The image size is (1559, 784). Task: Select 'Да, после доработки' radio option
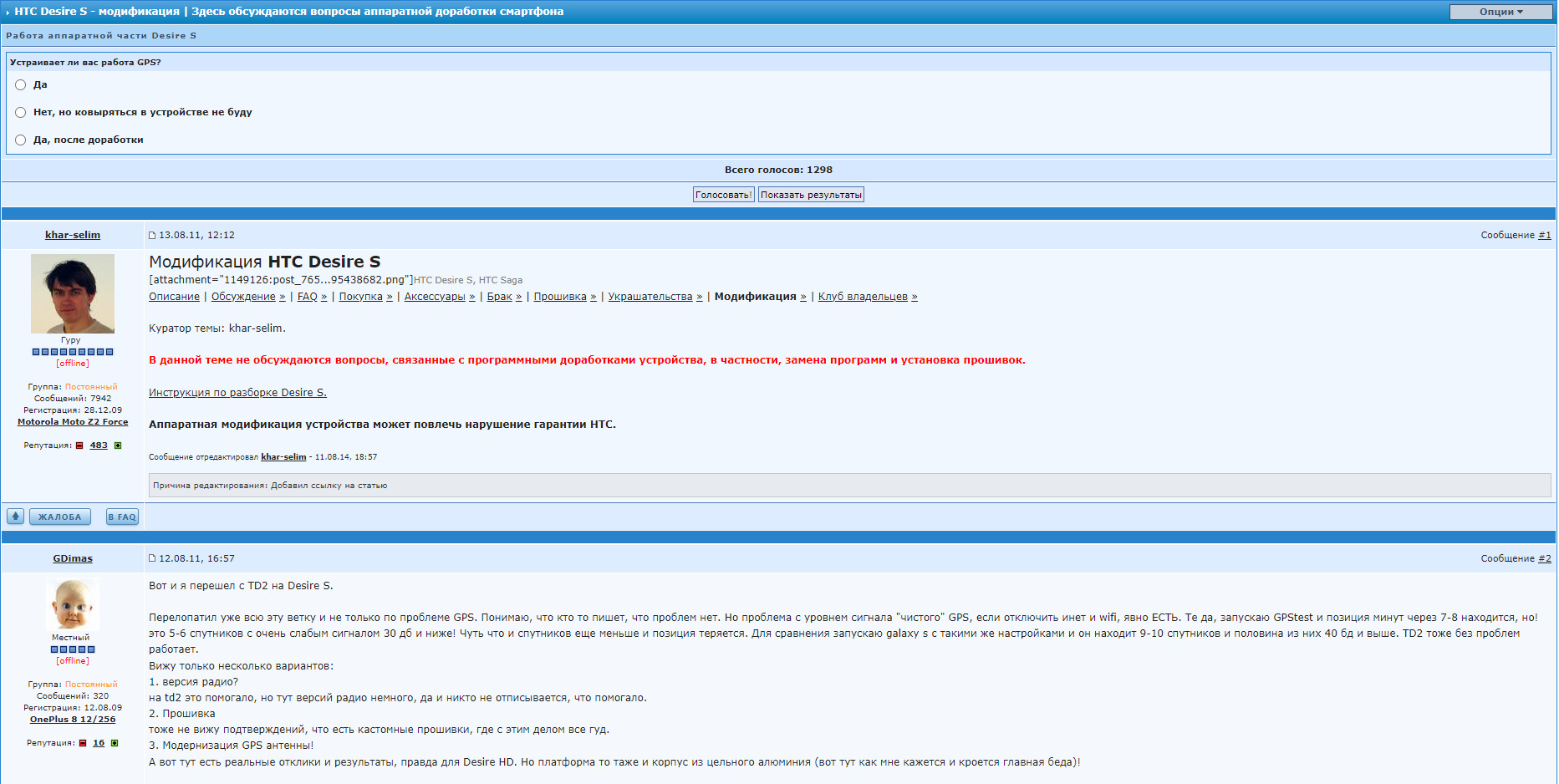21,140
